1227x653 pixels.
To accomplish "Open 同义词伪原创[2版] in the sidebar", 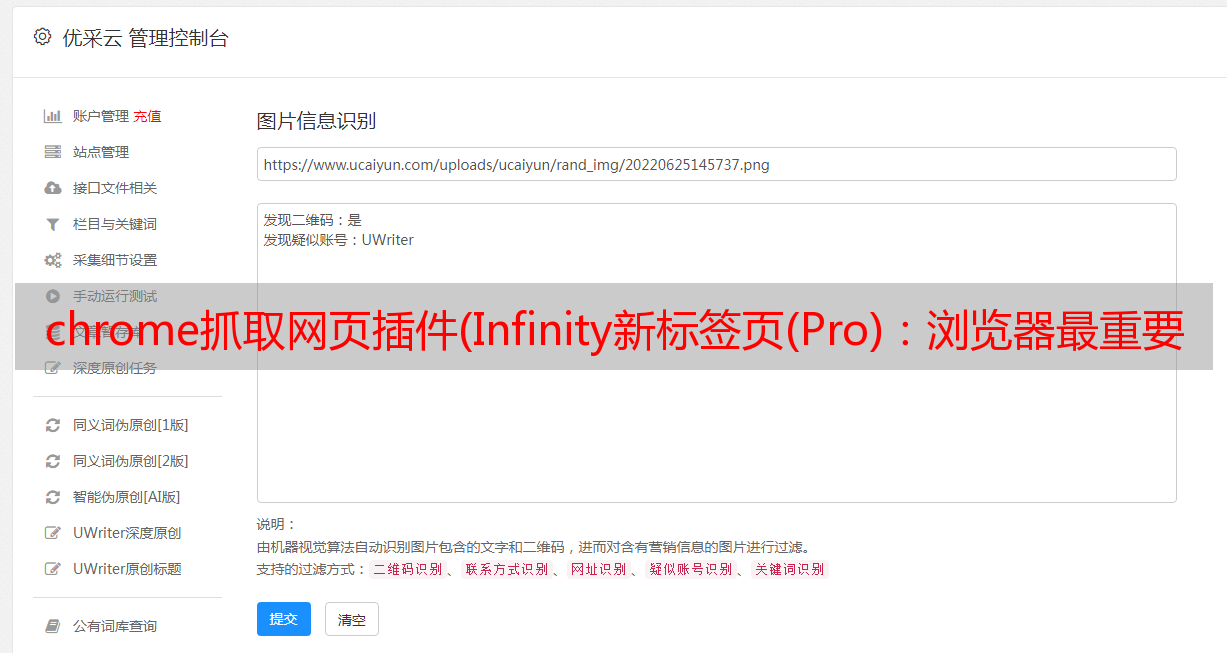I will tap(131, 461).
